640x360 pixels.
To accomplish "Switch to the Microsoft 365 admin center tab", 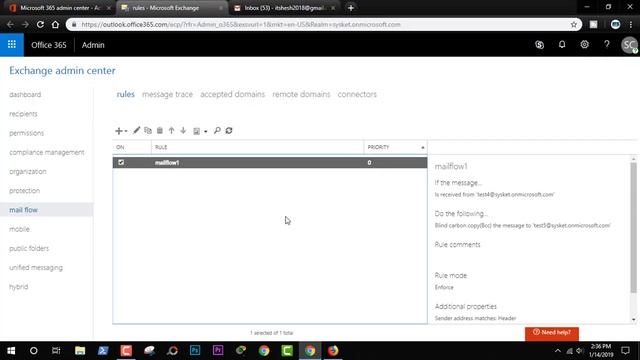I will tap(60, 8).
